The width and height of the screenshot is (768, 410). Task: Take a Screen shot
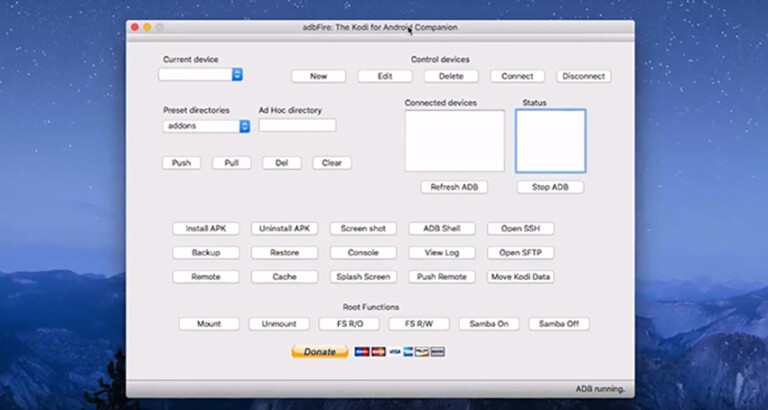click(x=363, y=229)
